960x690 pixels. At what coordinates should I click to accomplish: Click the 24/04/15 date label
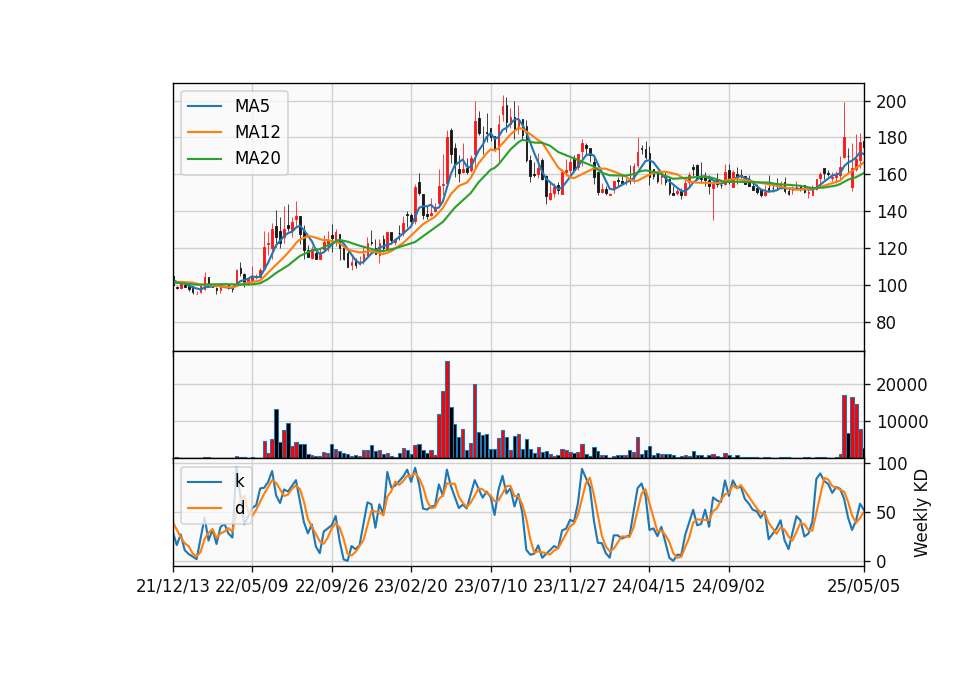tap(649, 586)
